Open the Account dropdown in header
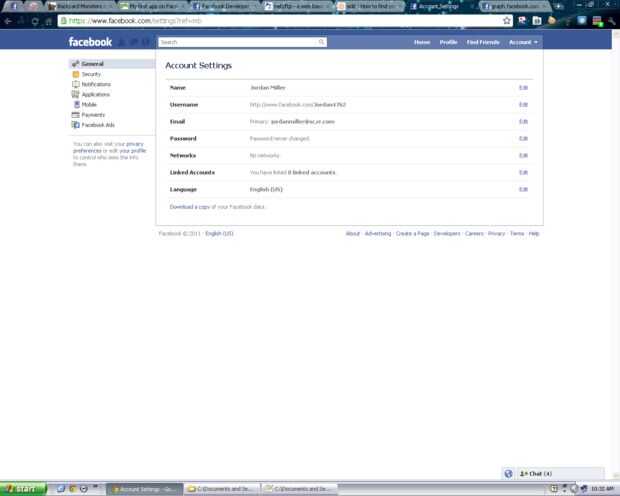The width and height of the screenshot is (620, 496). click(523, 42)
